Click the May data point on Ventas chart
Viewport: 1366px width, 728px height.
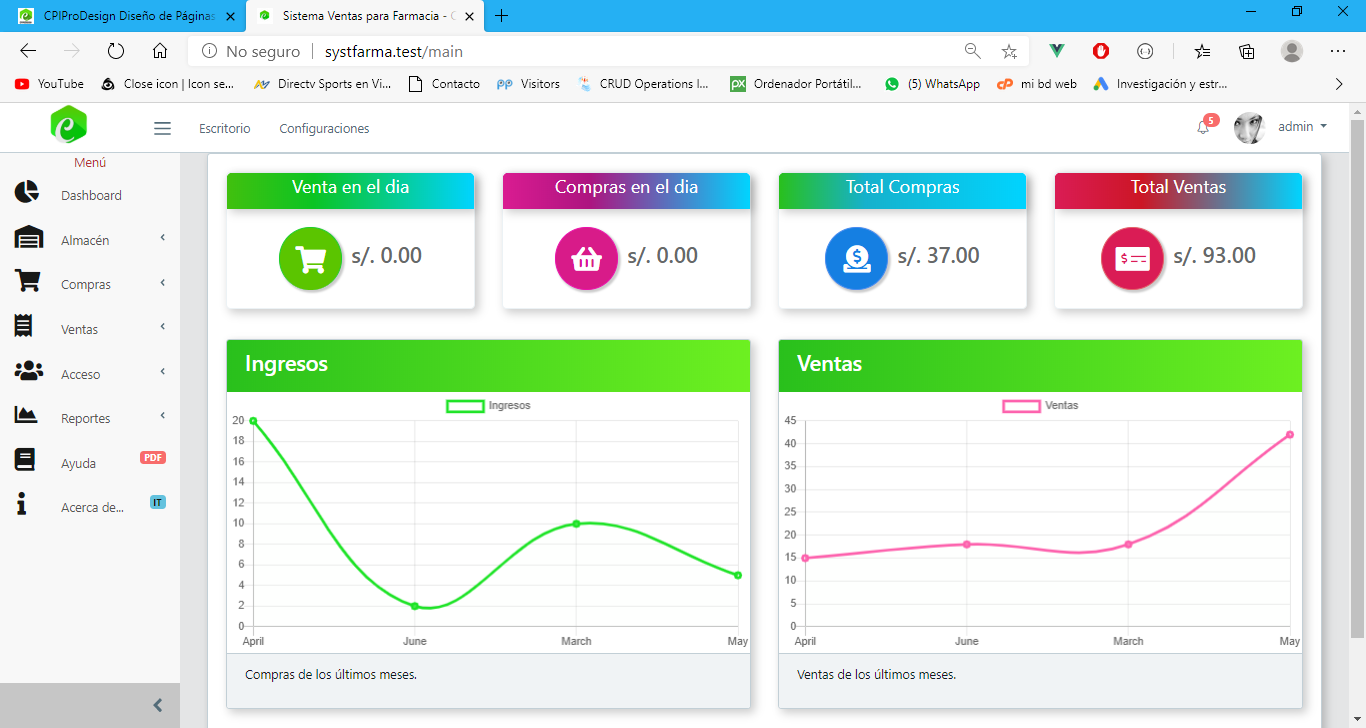tap(1290, 434)
